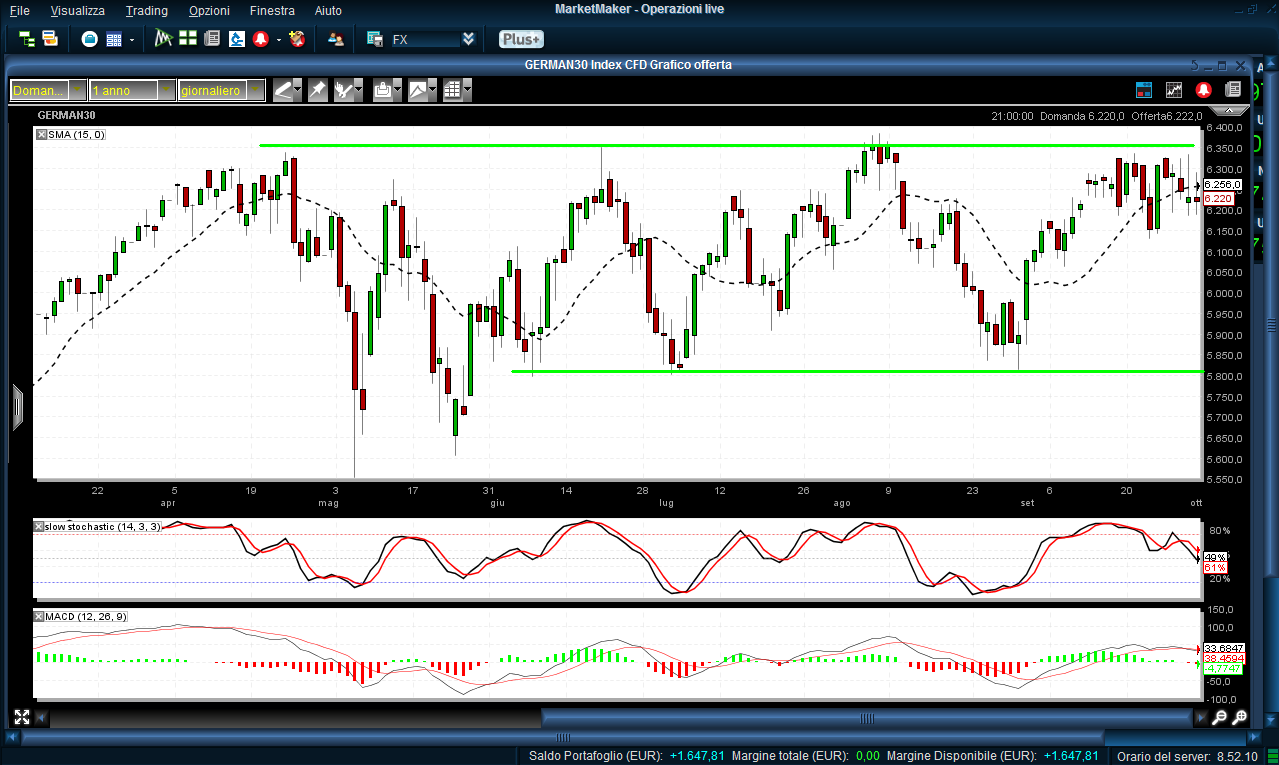Open the FX instrument category dropdown
The width and height of the screenshot is (1279, 765).
point(468,39)
